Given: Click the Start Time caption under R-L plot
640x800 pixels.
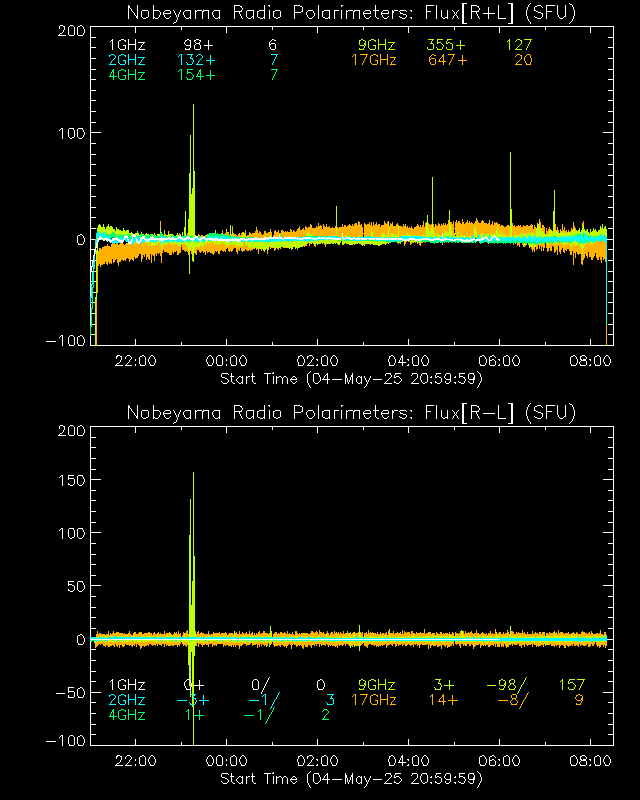Looking at the screenshot, I should (351, 779).
